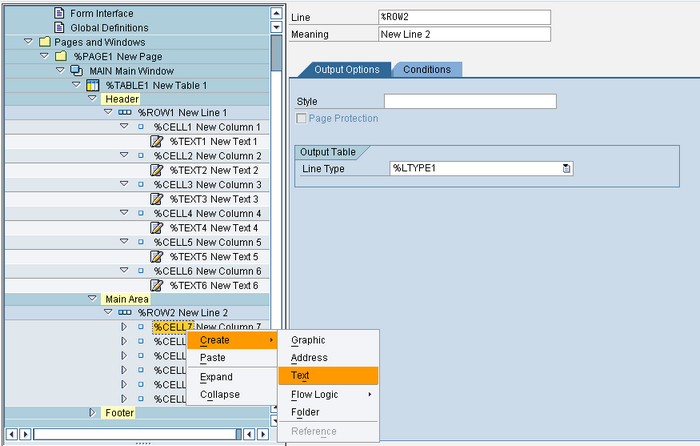Choose Expand from the context menu
The width and height of the screenshot is (700, 446).
[232, 377]
